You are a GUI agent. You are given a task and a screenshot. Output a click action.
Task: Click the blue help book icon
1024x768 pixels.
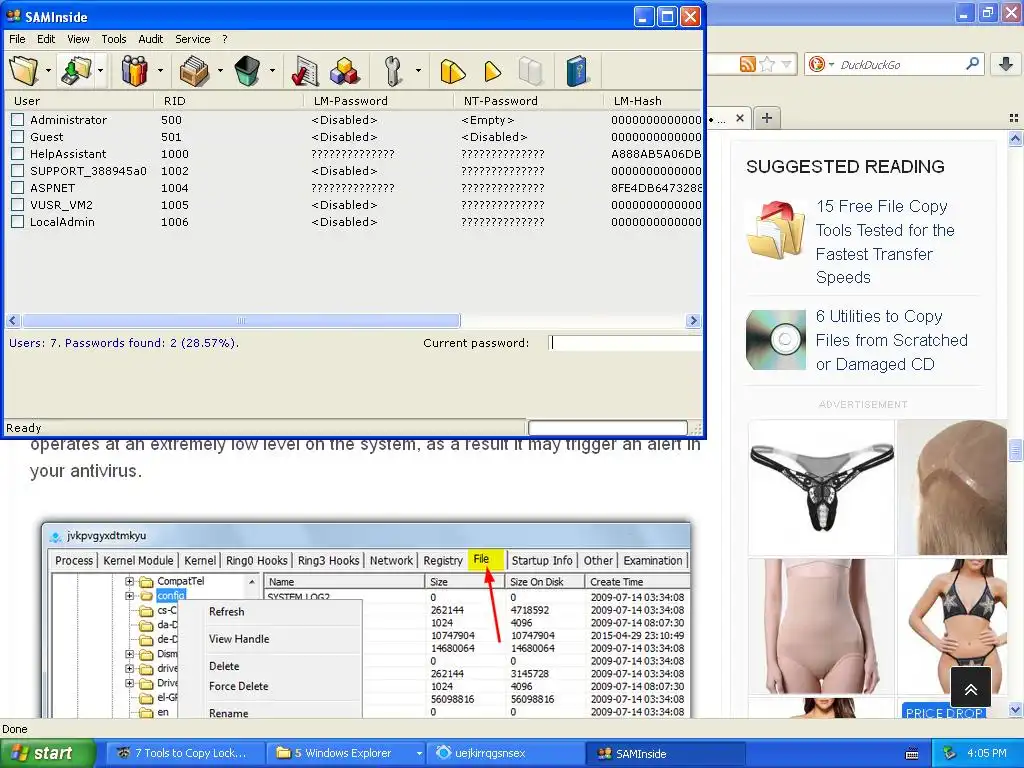coord(577,71)
